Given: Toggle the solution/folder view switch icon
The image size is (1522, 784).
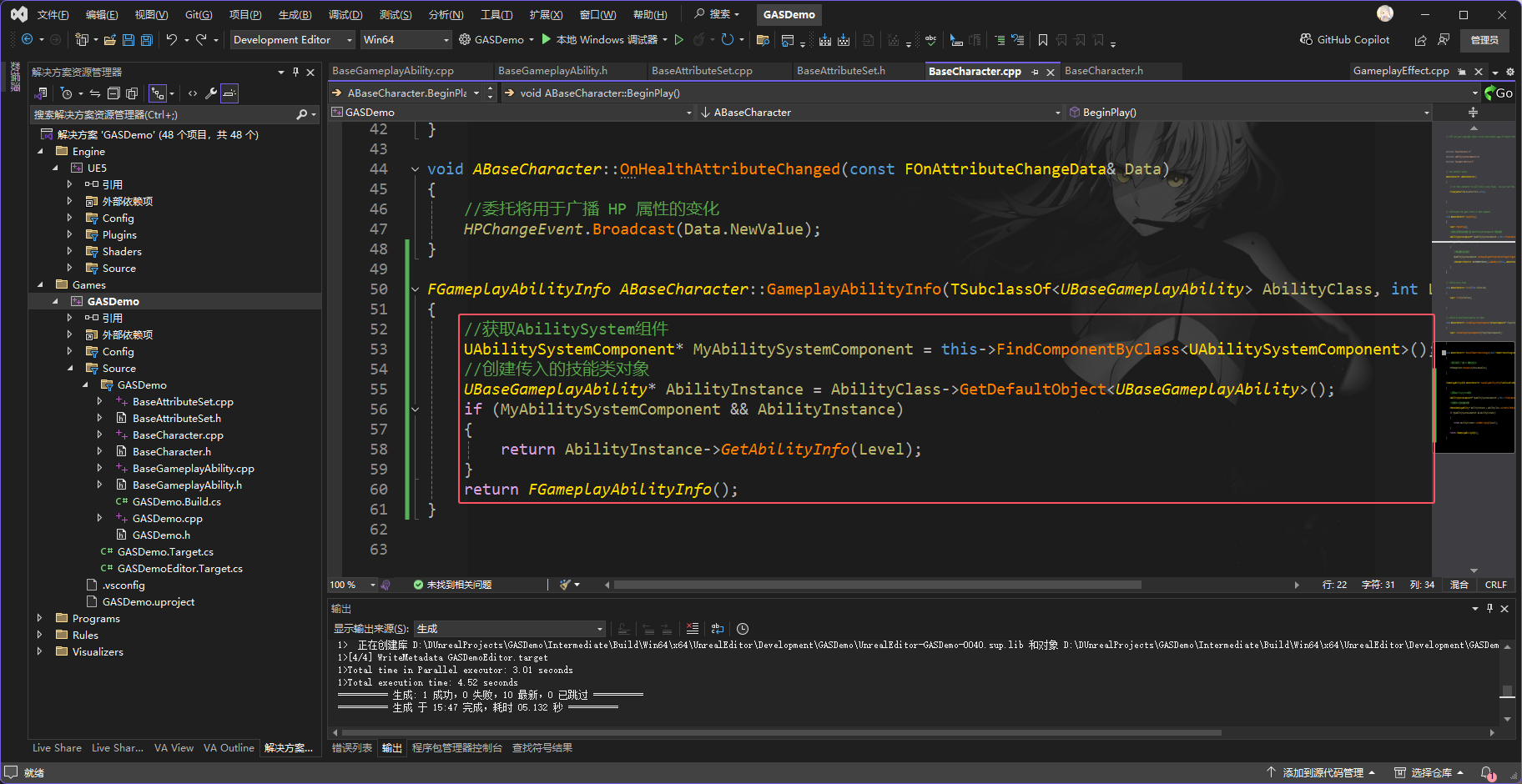Looking at the screenshot, I should (x=40, y=93).
